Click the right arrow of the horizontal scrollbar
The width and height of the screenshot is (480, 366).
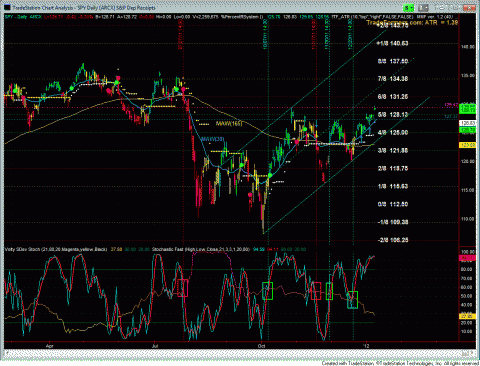pyautogui.click(x=473, y=352)
